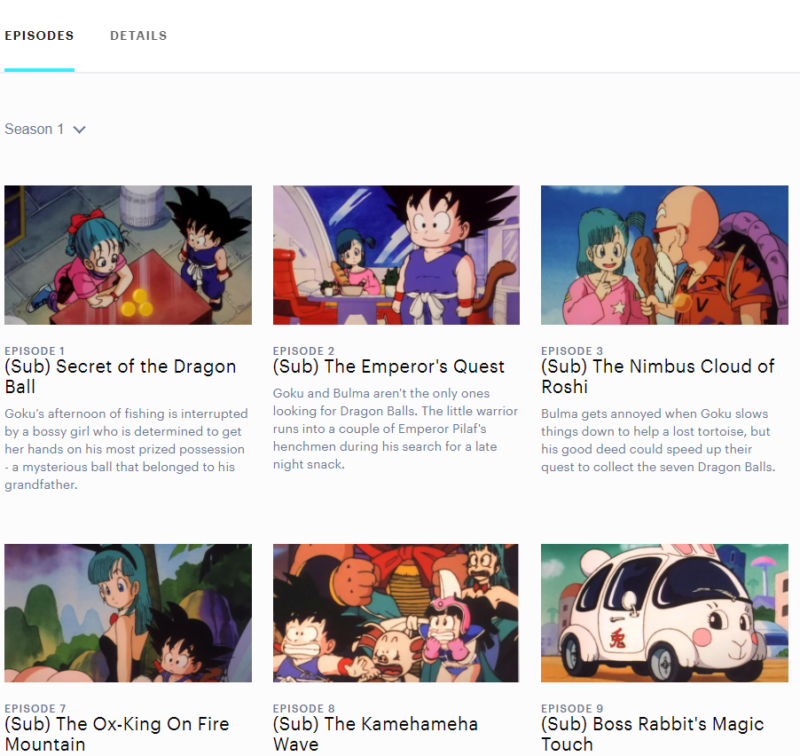
Task: Open "(Sub) The Emperor's Quest" title
Action: [389, 366]
